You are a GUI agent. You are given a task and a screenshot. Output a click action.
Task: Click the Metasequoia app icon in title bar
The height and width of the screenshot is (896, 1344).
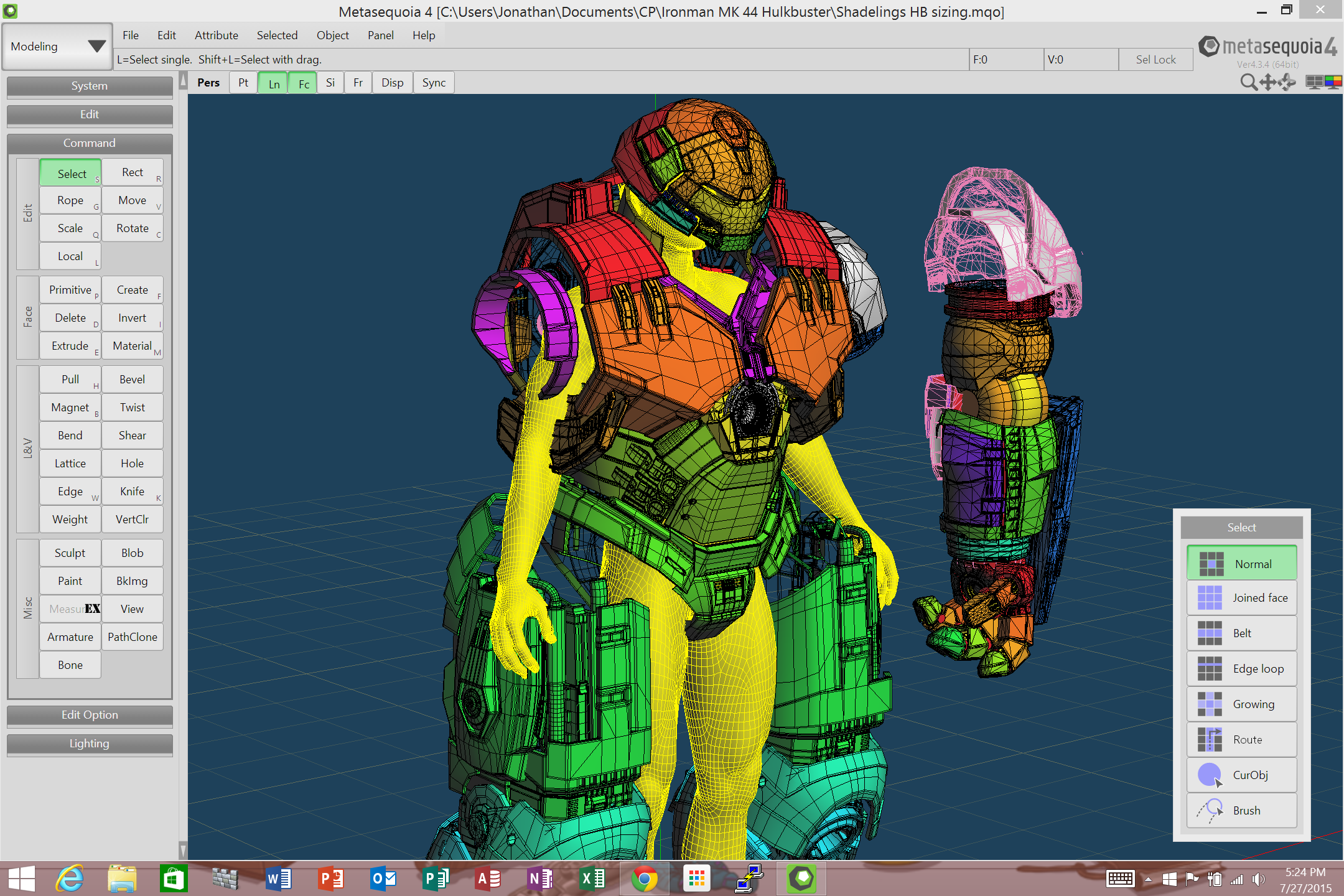[10, 11]
